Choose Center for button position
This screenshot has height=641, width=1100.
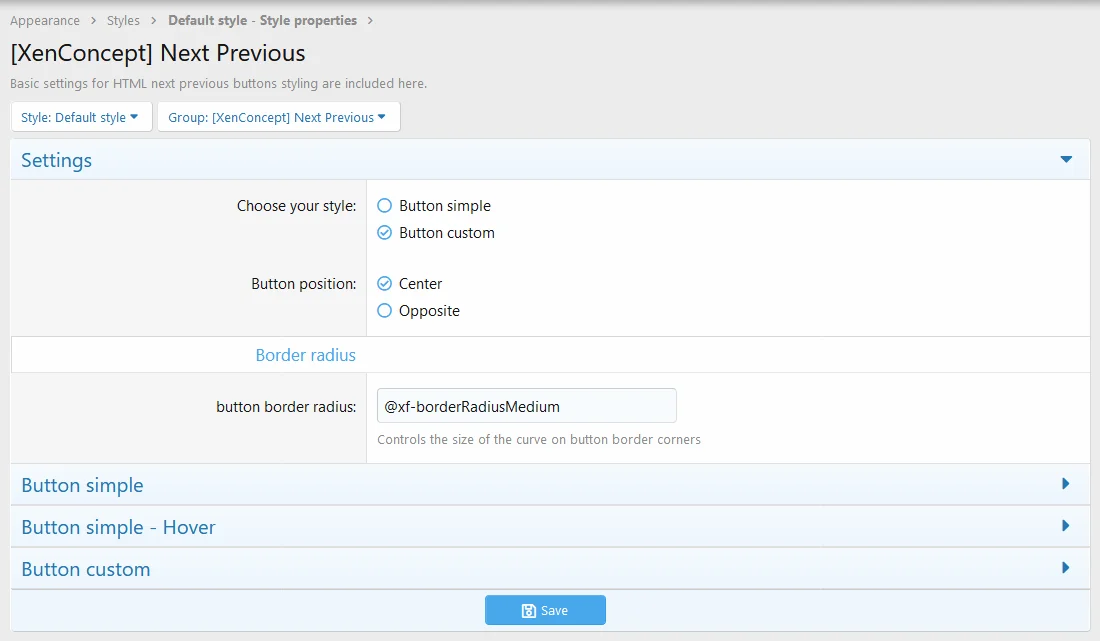click(385, 284)
